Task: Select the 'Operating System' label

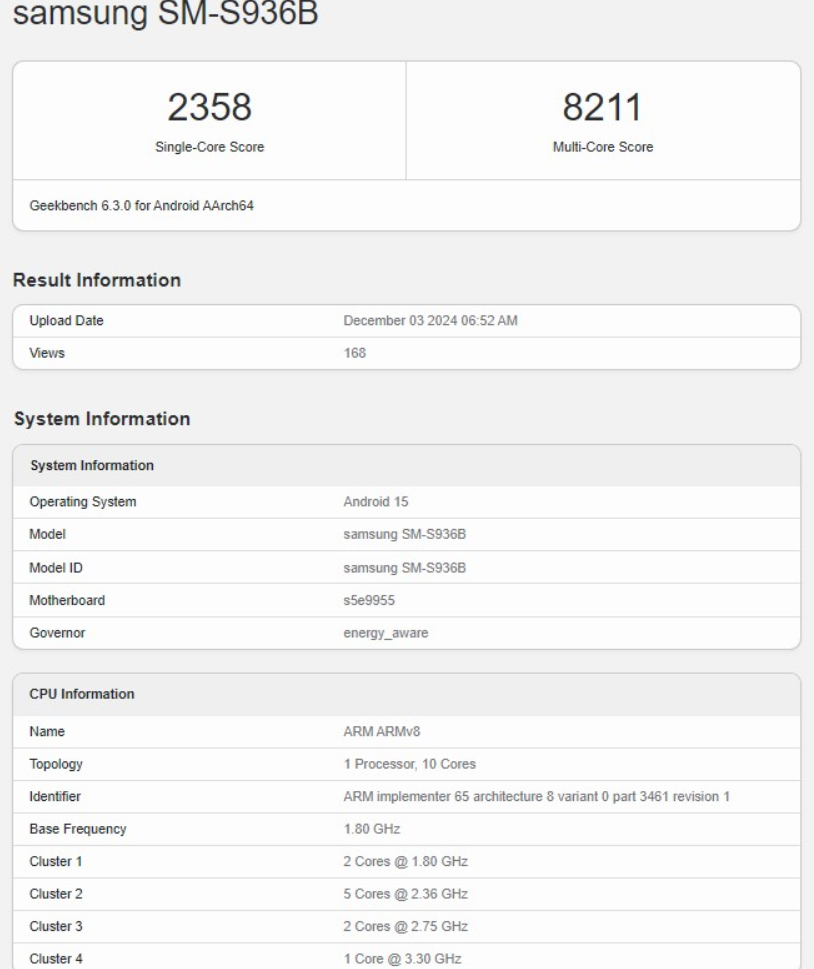Action: (x=83, y=502)
